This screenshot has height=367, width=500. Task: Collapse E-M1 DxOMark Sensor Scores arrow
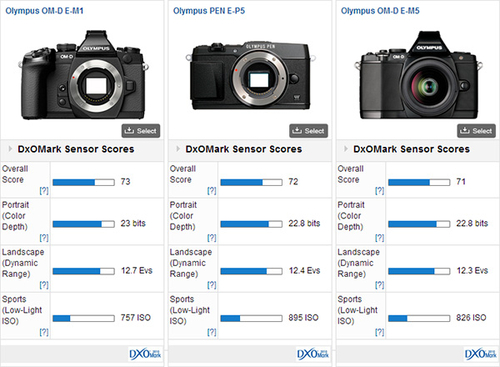point(10,149)
